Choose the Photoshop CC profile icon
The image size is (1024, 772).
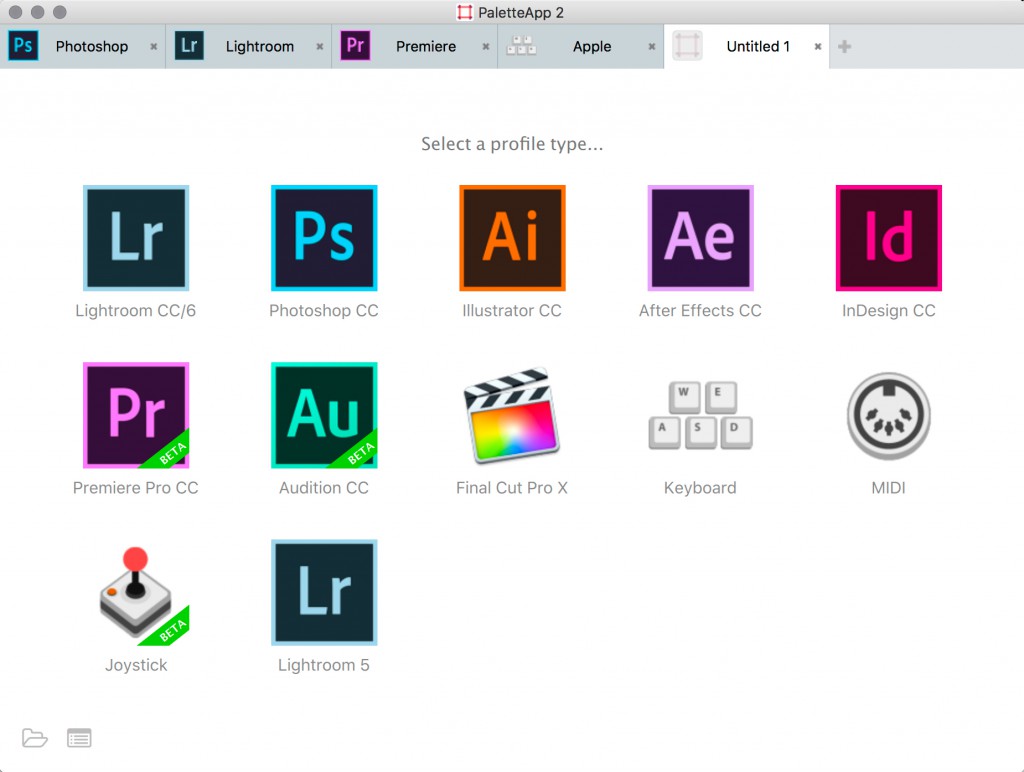pos(324,238)
